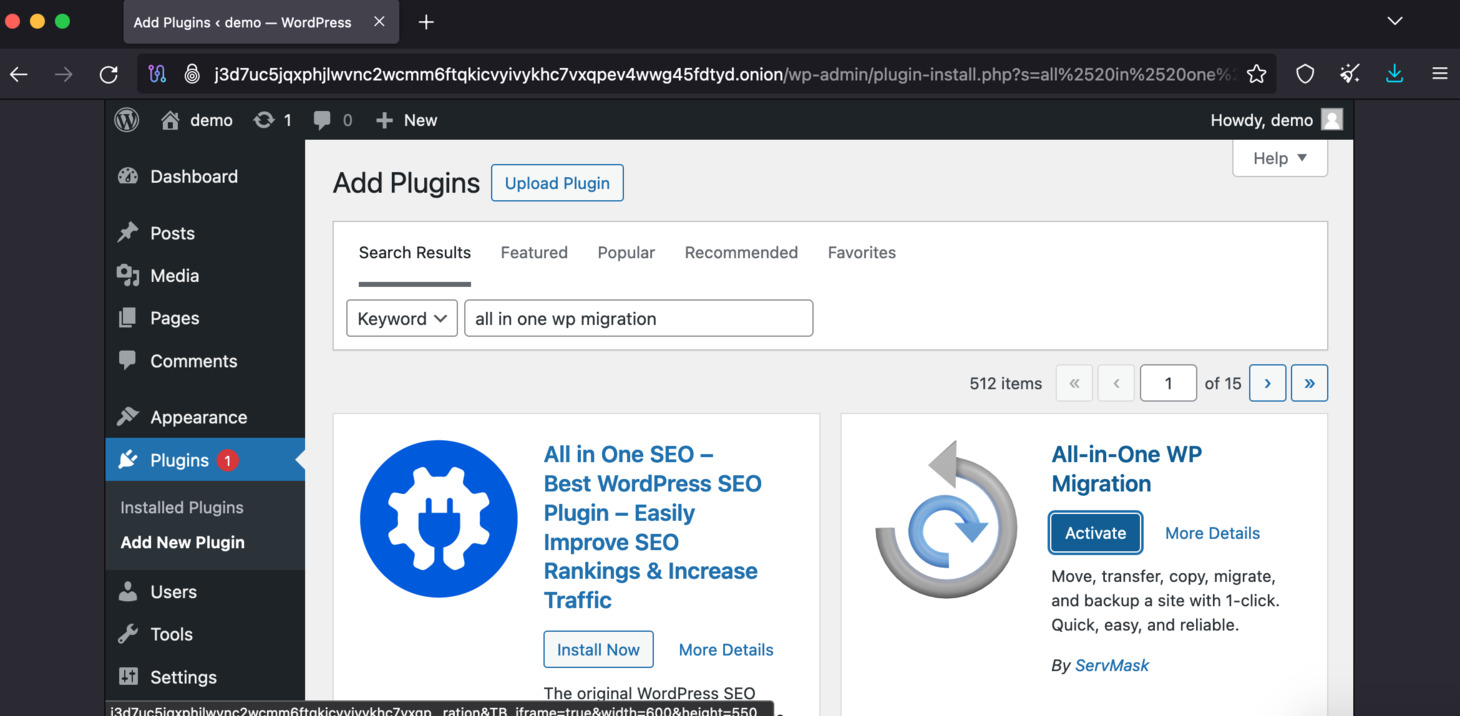Switch to the Recommended tab
This screenshot has width=1460, height=716.
click(741, 253)
